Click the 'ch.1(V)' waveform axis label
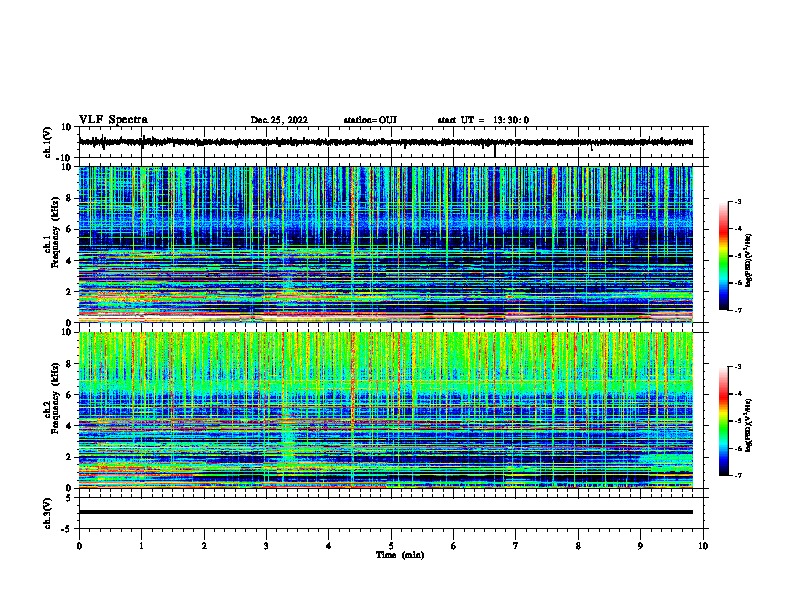Screen dimensions: 792x612 48,142
